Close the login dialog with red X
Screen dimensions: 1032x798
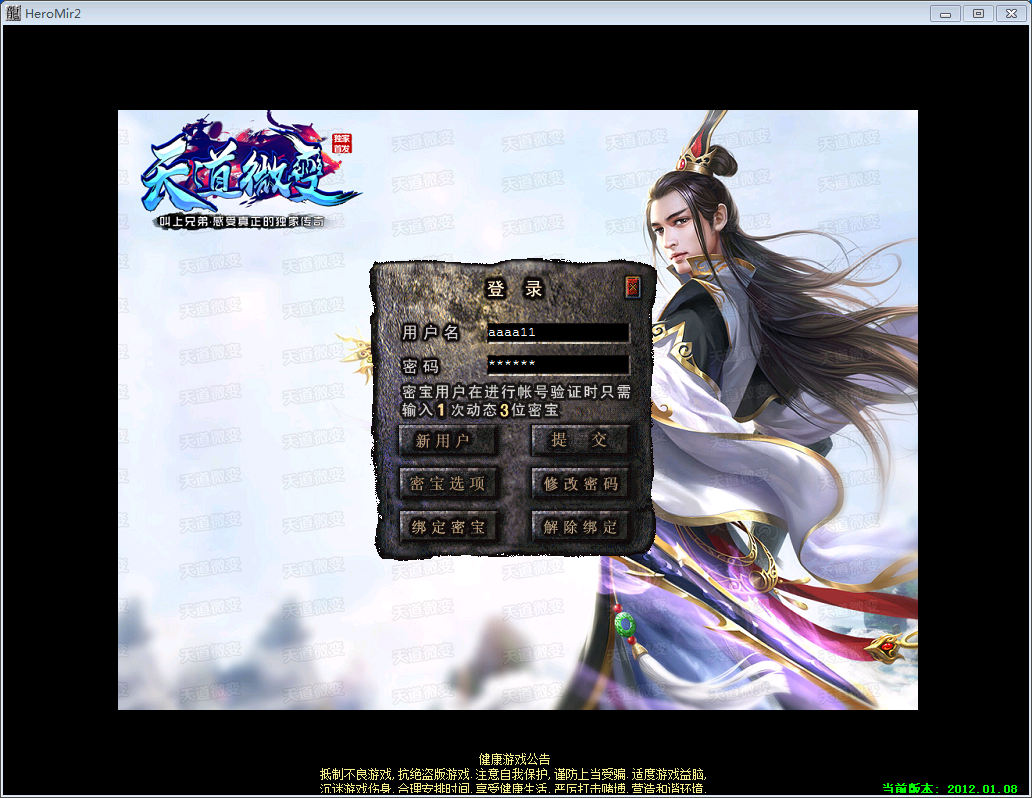[632, 287]
